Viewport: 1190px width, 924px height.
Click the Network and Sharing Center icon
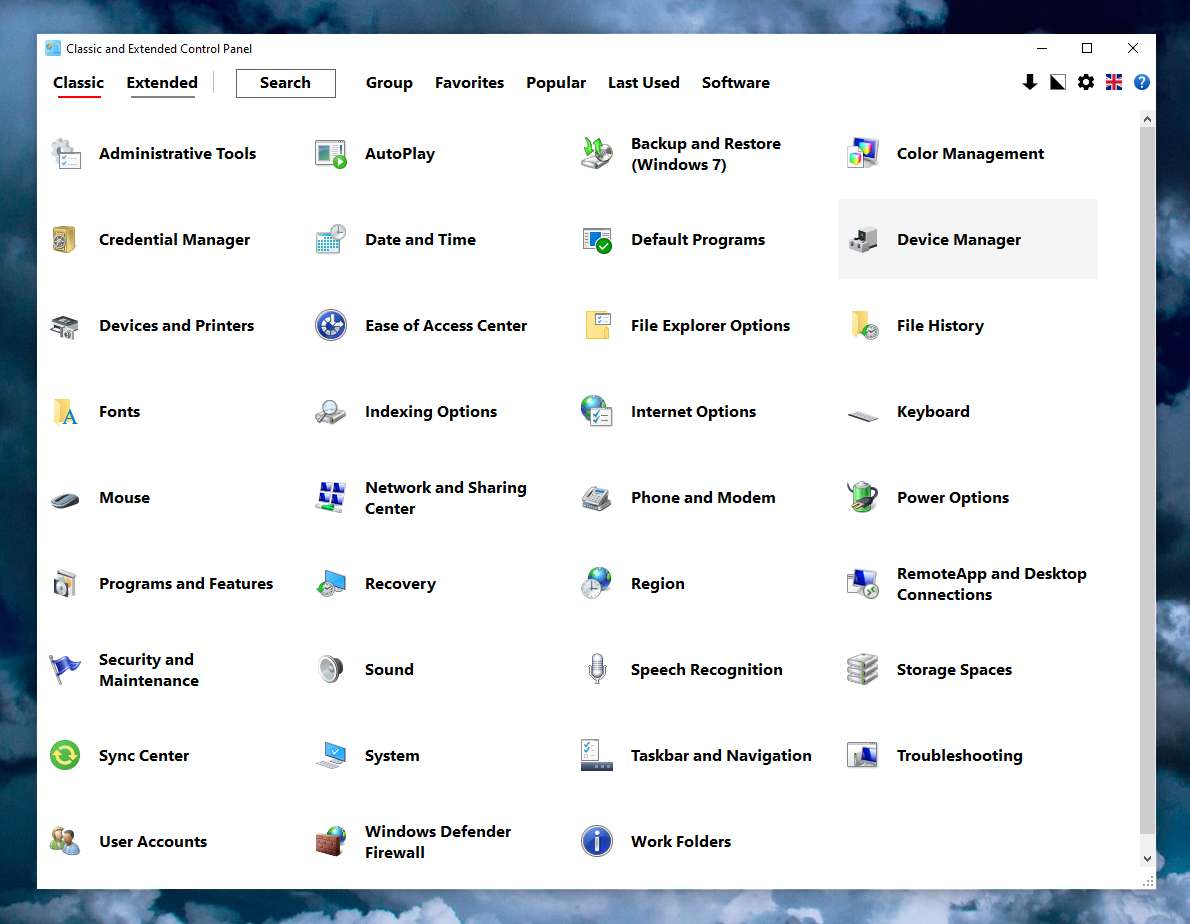coord(331,498)
